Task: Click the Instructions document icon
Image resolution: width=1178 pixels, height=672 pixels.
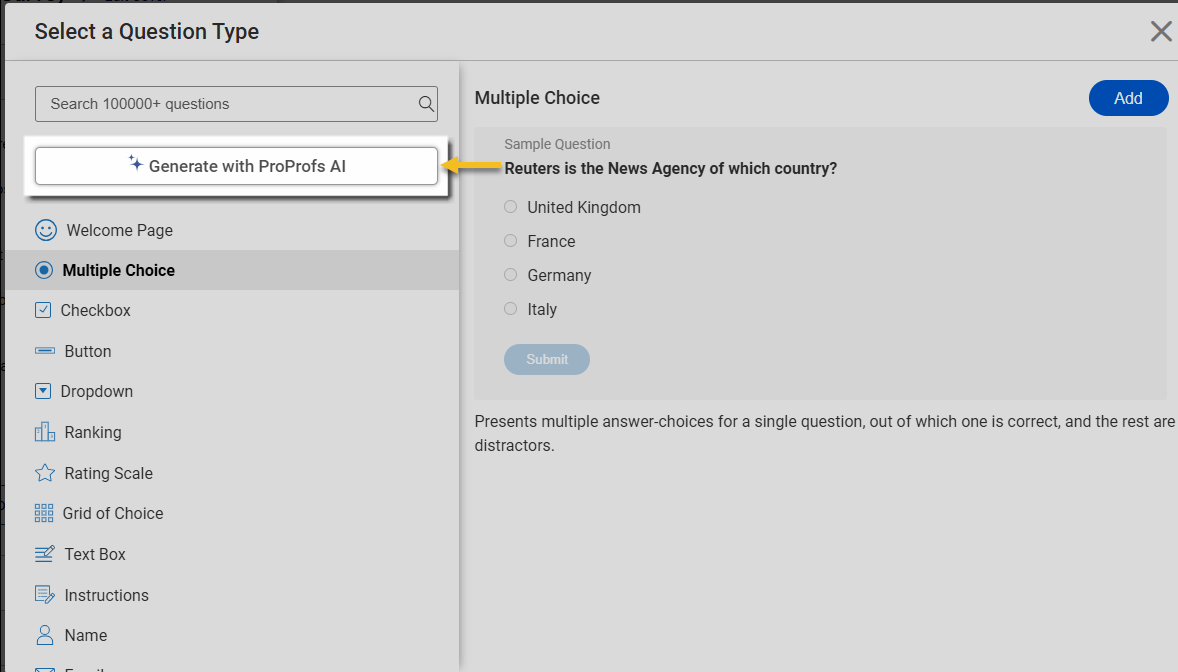Action: tap(45, 595)
